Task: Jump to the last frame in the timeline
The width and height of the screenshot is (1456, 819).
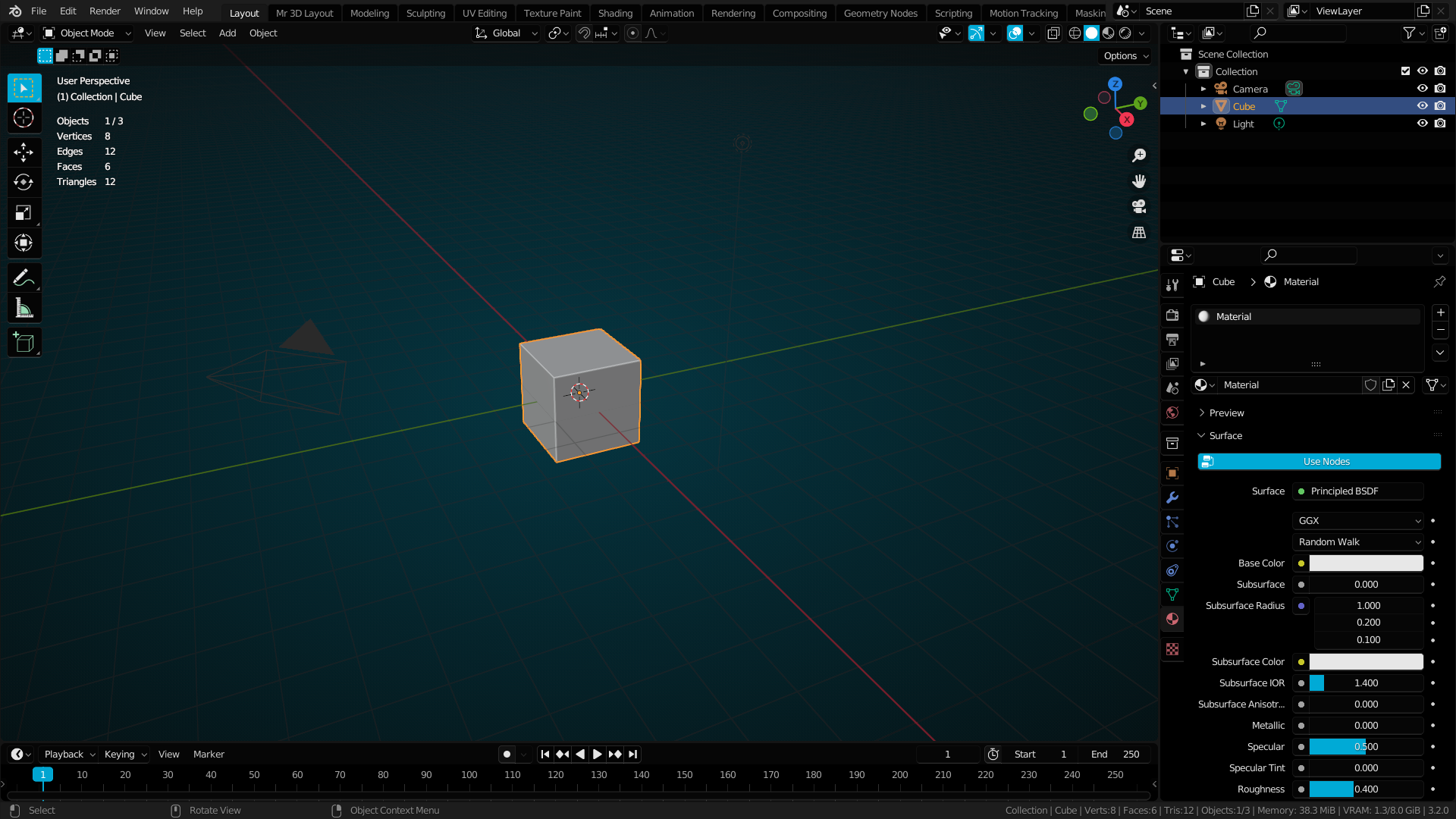Action: 632,754
